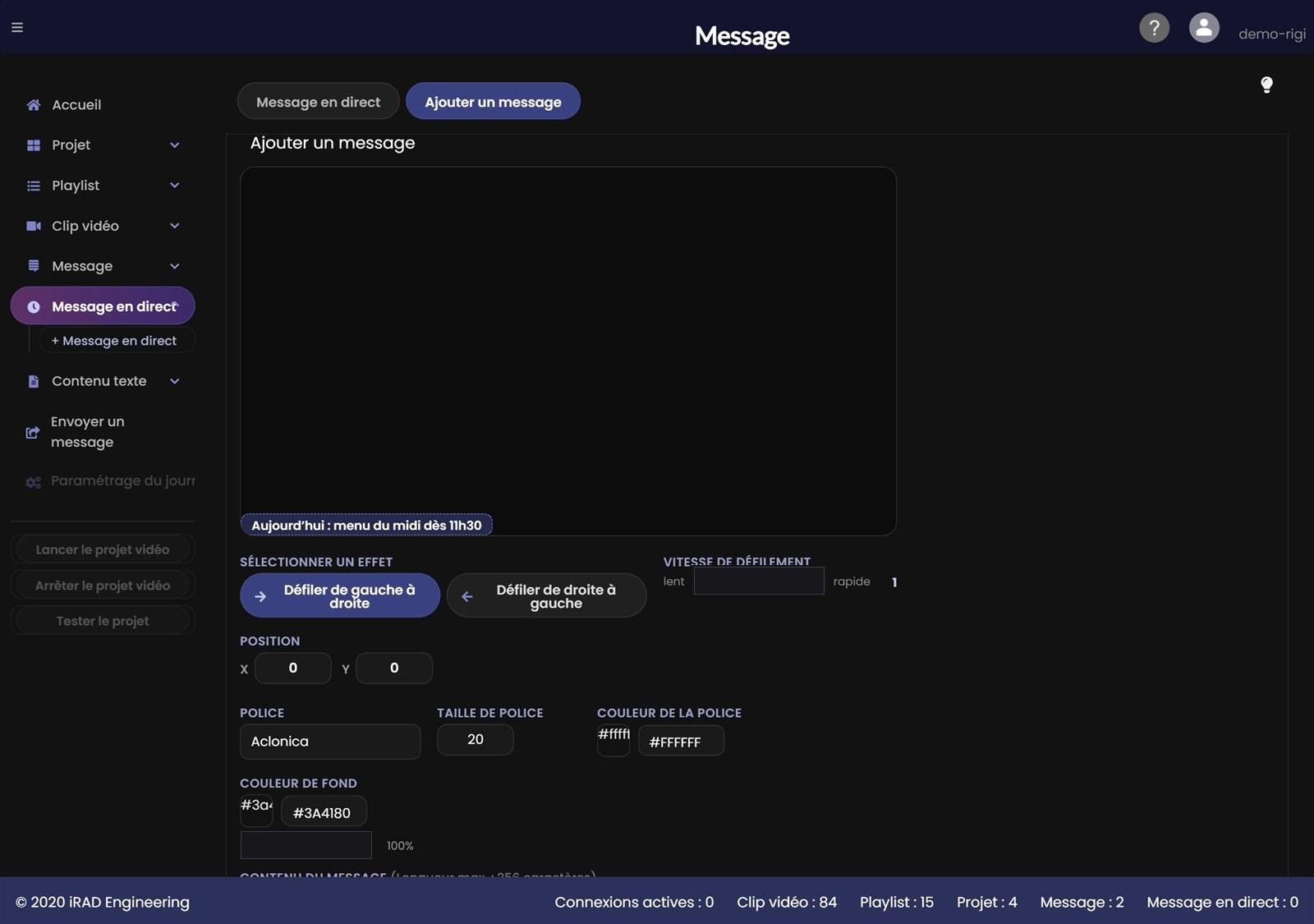Image resolution: width=1314 pixels, height=924 pixels.
Task: Click the Clip vidéo camera icon
Action: pos(34,226)
